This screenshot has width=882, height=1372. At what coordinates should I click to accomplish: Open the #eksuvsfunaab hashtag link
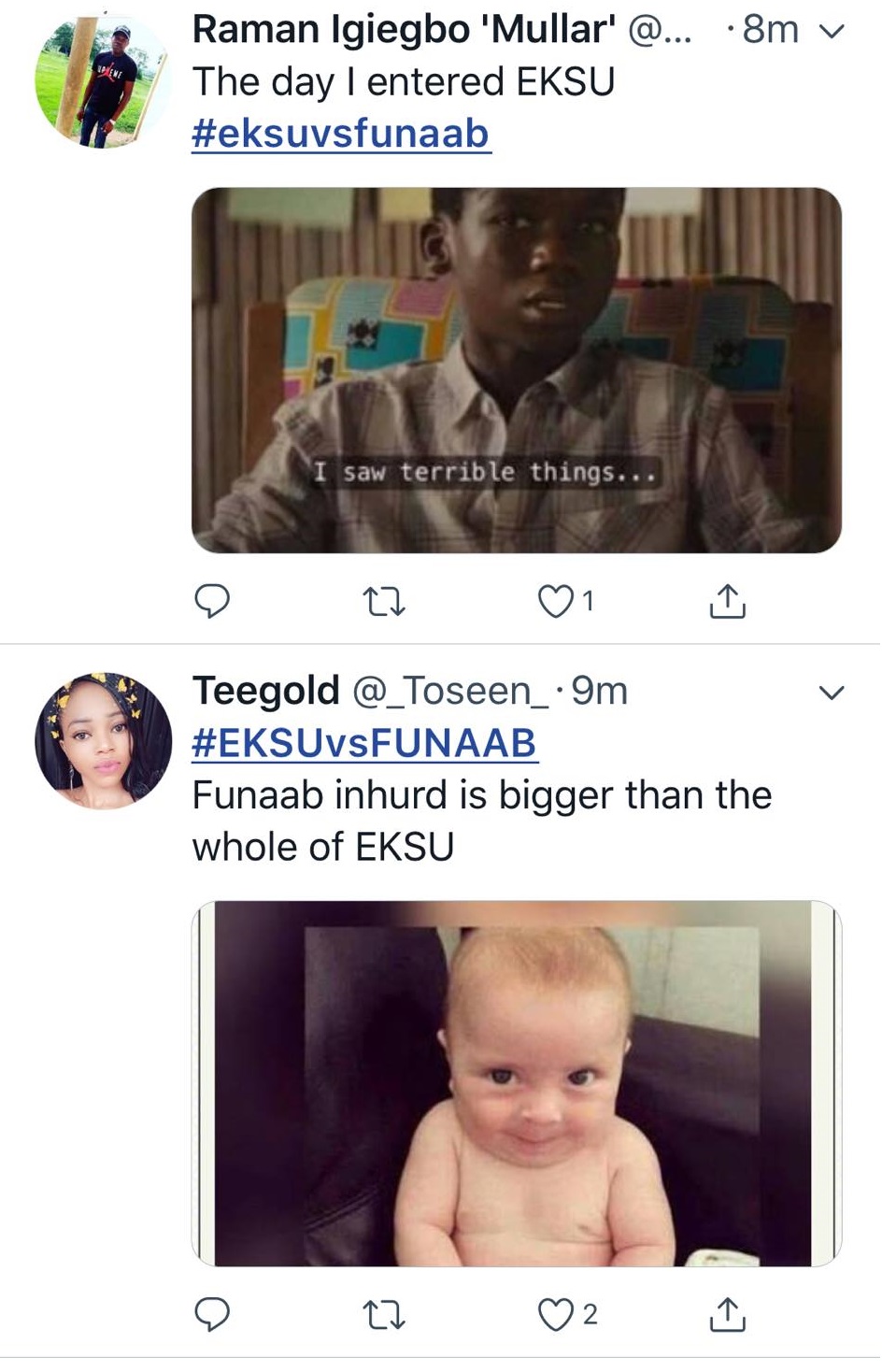tap(341, 133)
